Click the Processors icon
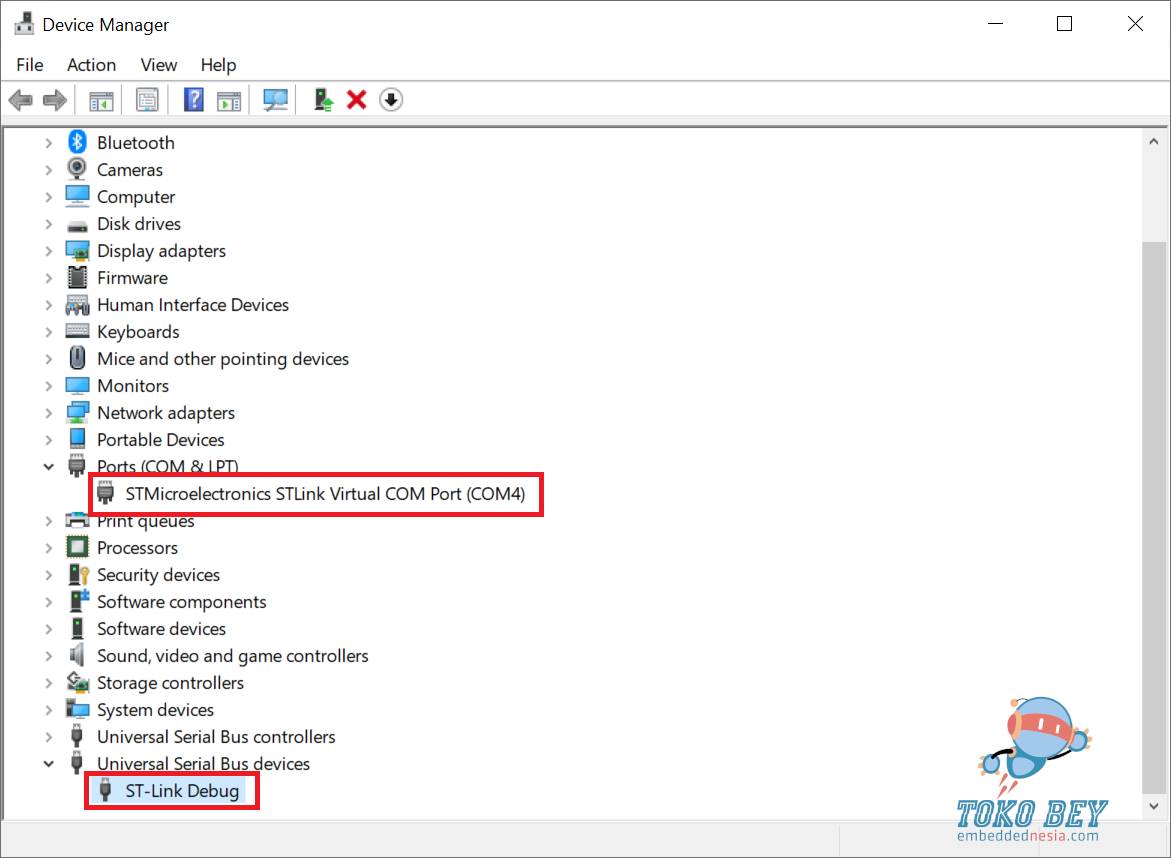Viewport: 1171px width, 858px height. 77,547
